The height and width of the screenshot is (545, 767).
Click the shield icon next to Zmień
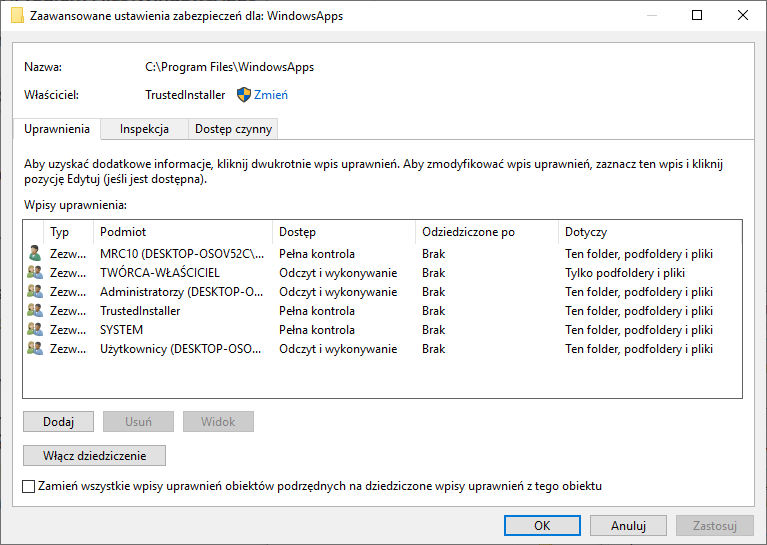[244, 94]
